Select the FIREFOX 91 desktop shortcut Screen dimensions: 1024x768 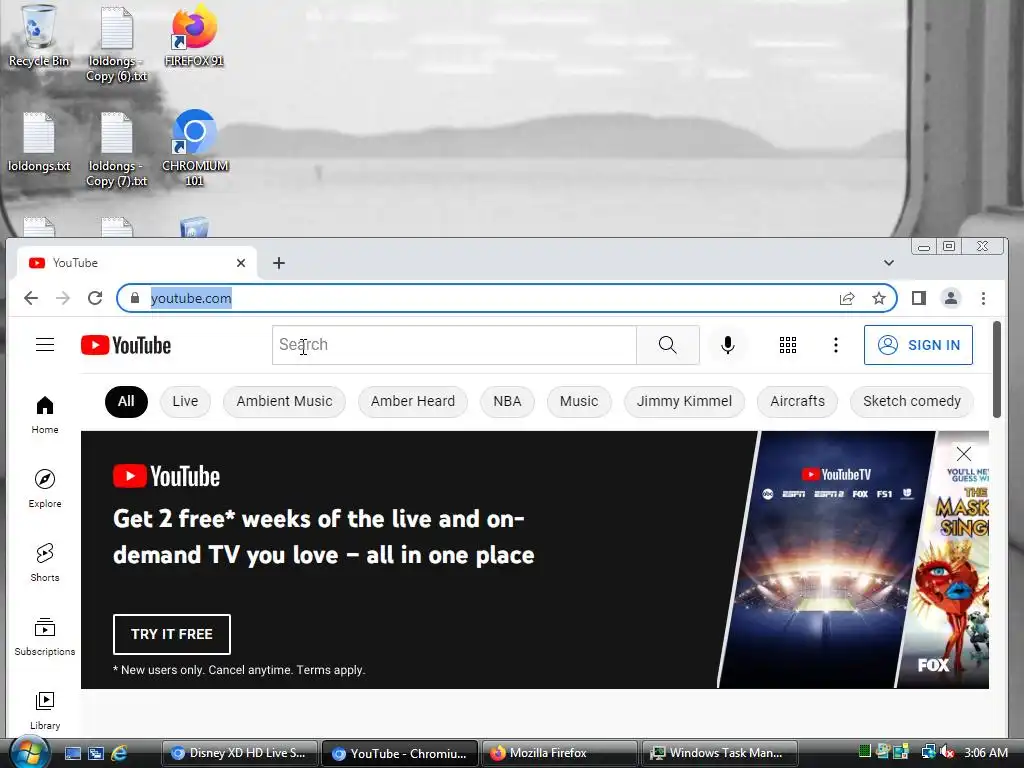click(194, 36)
